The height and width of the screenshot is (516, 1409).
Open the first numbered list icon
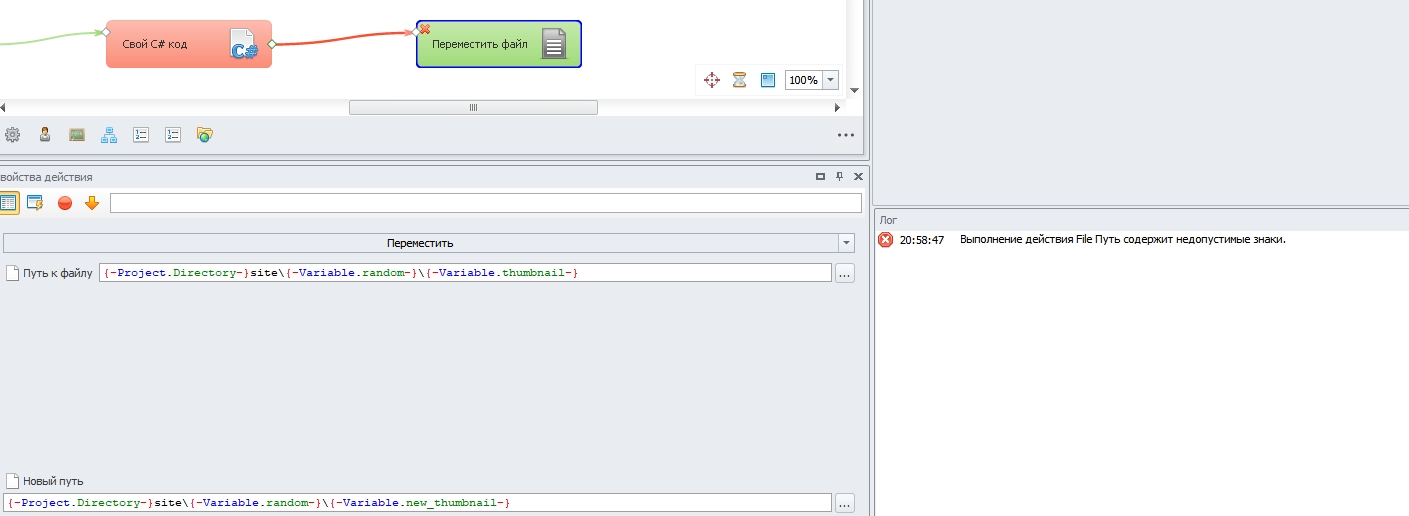(141, 134)
